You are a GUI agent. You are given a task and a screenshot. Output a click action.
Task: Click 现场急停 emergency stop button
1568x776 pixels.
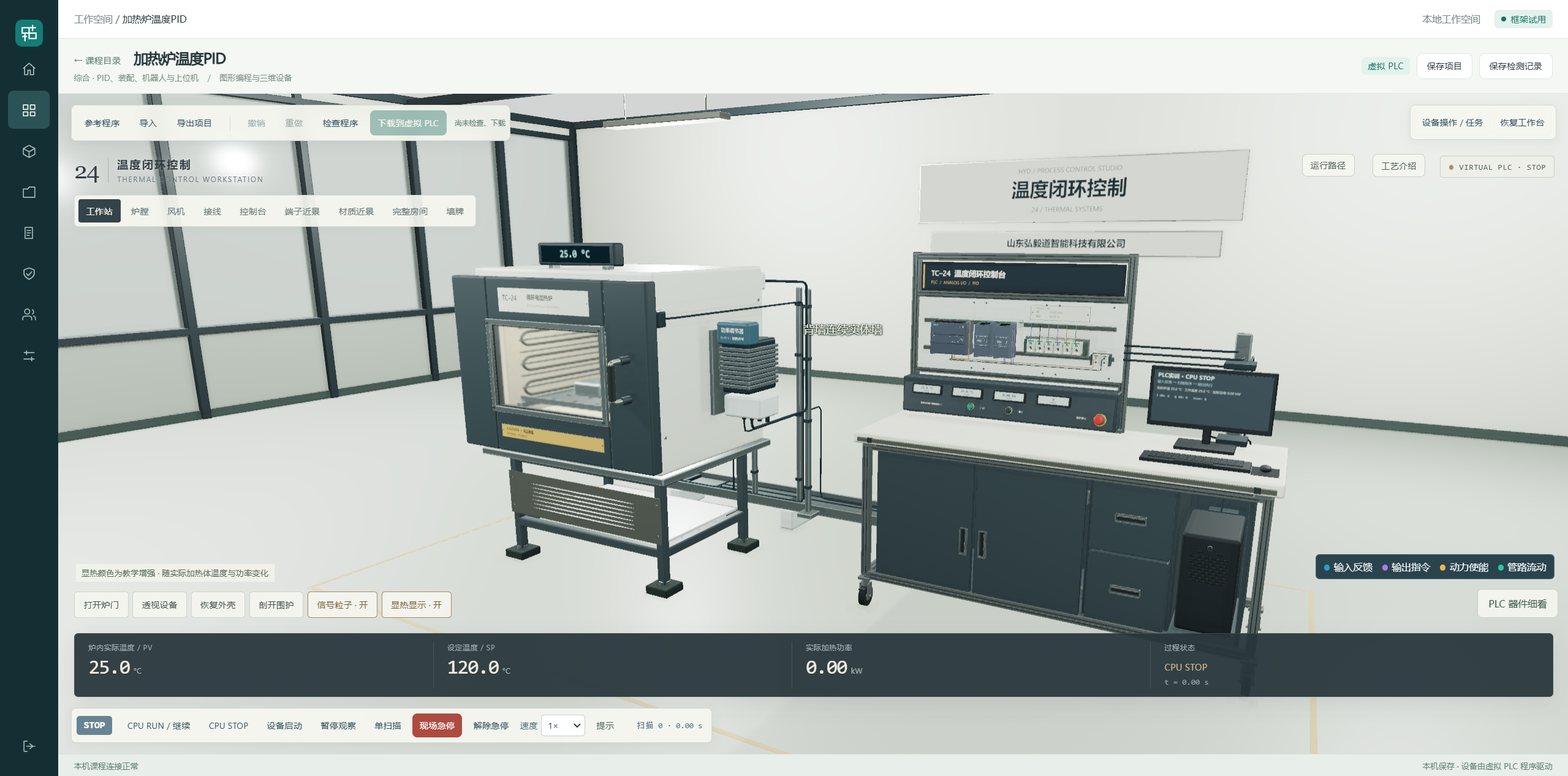(437, 726)
